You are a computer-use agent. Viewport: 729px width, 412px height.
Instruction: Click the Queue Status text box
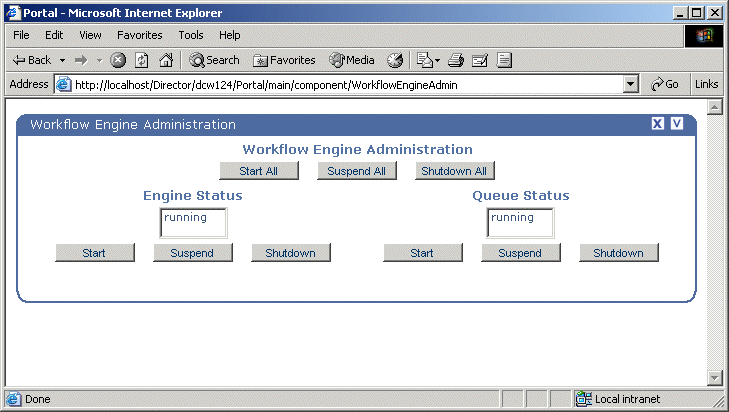520,223
